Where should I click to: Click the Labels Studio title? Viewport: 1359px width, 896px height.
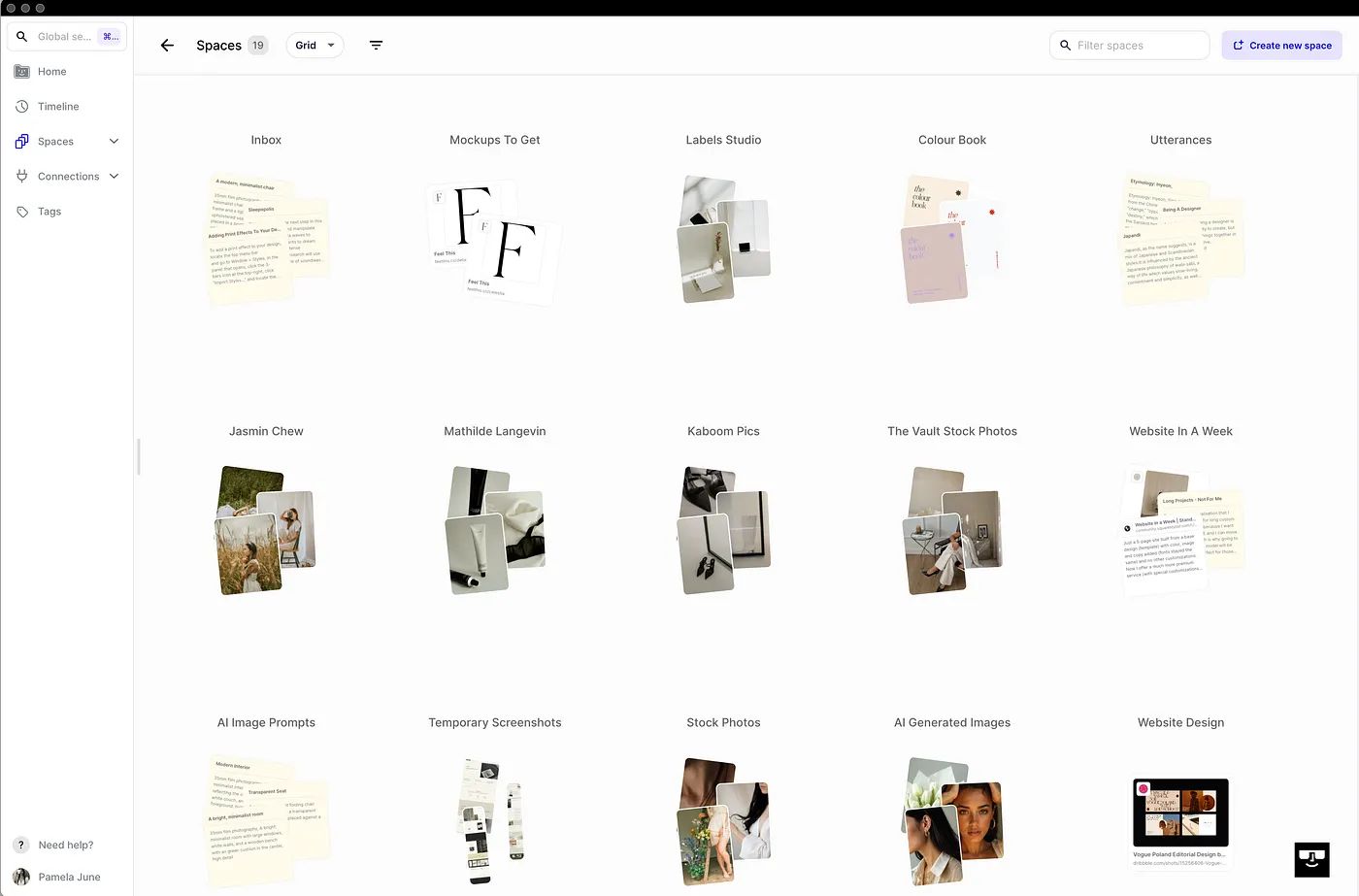pyautogui.click(x=723, y=140)
